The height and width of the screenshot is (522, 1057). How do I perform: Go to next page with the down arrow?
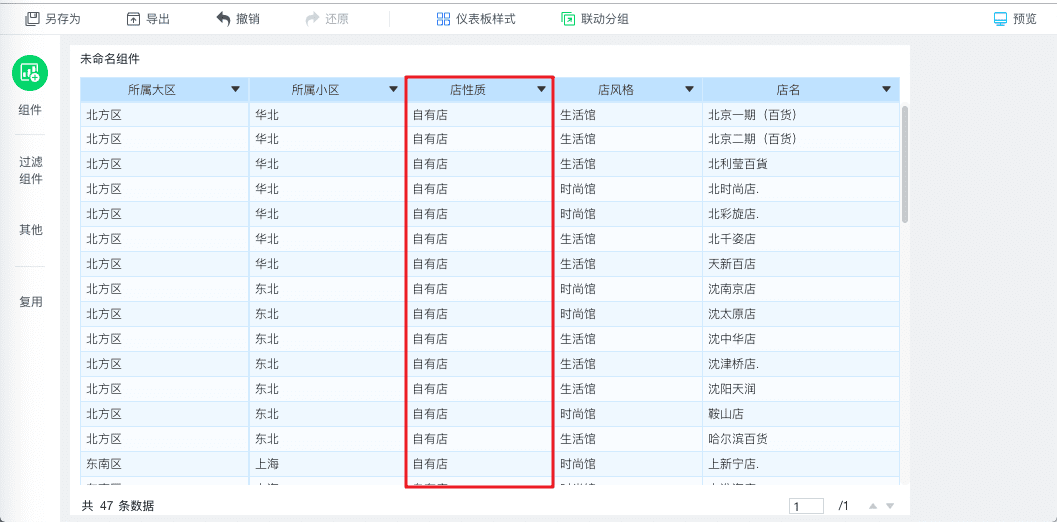point(890,506)
